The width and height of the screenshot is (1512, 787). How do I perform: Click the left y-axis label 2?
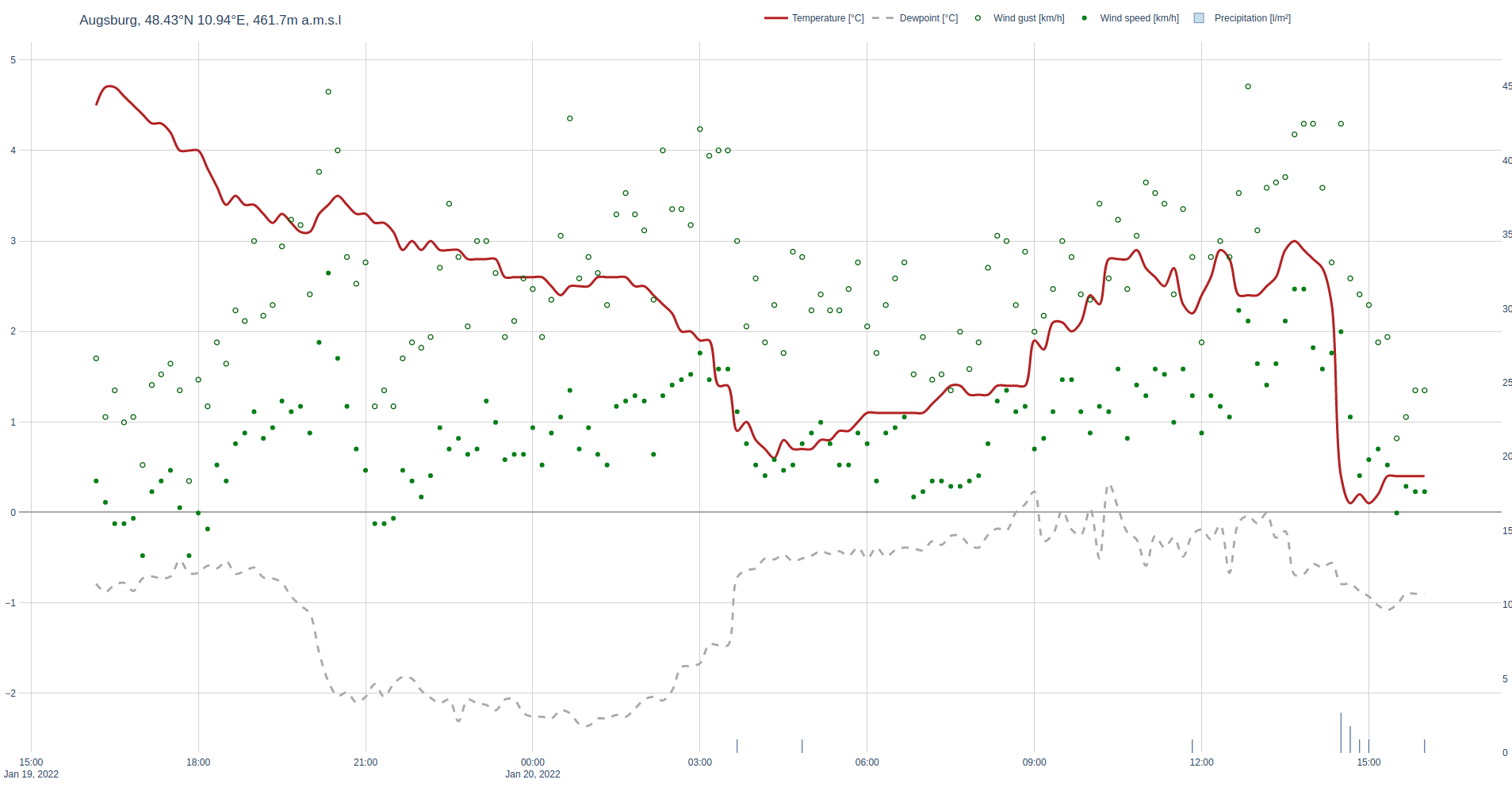13,331
